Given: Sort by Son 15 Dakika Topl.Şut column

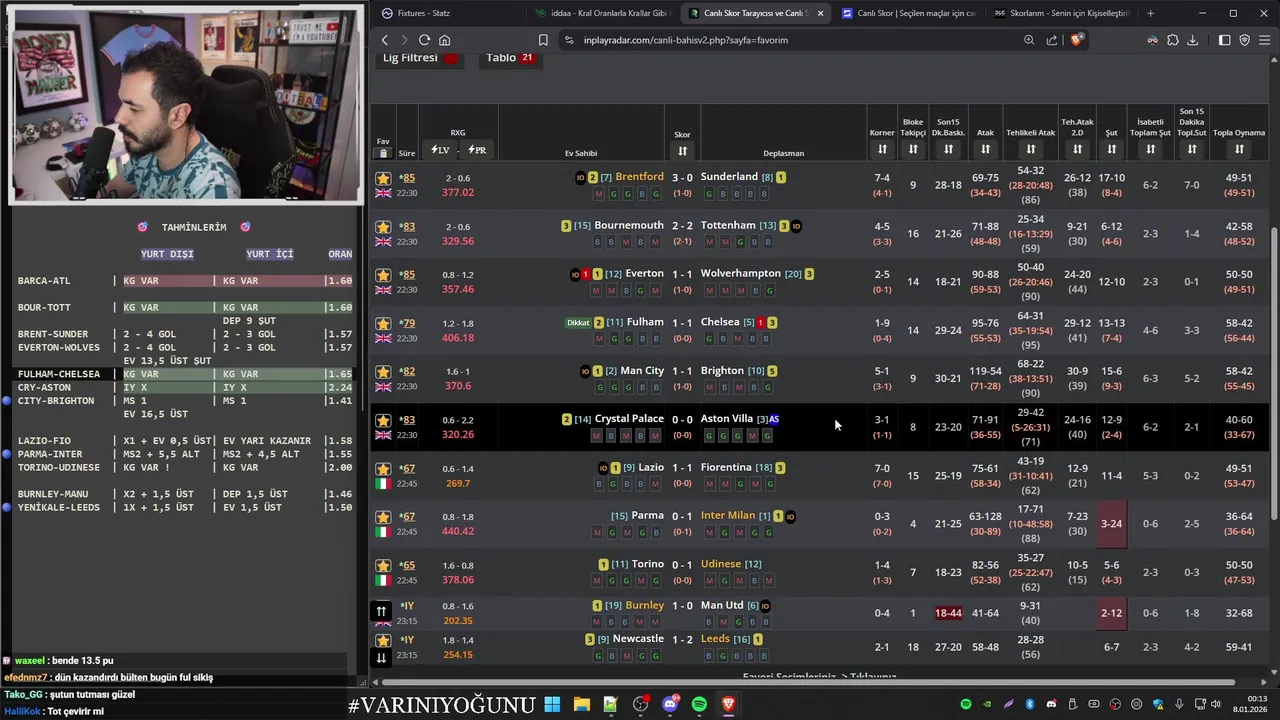Looking at the screenshot, I should pyautogui.click(x=1191, y=149).
